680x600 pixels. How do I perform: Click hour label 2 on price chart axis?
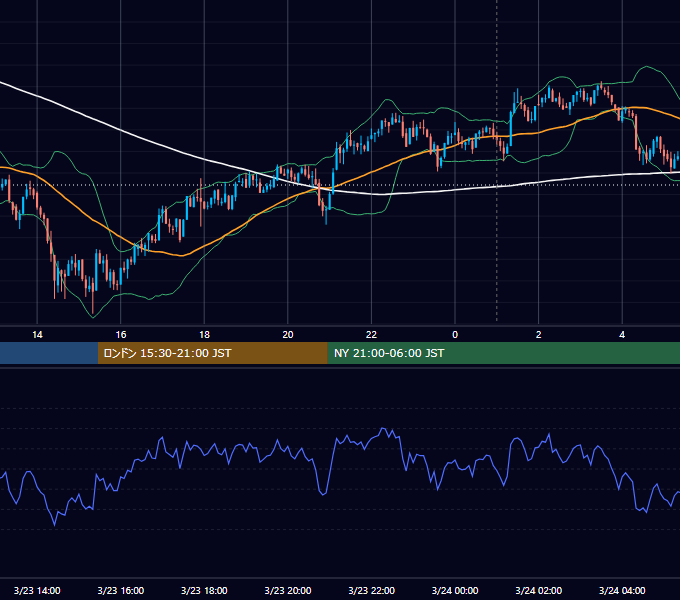coord(539,335)
